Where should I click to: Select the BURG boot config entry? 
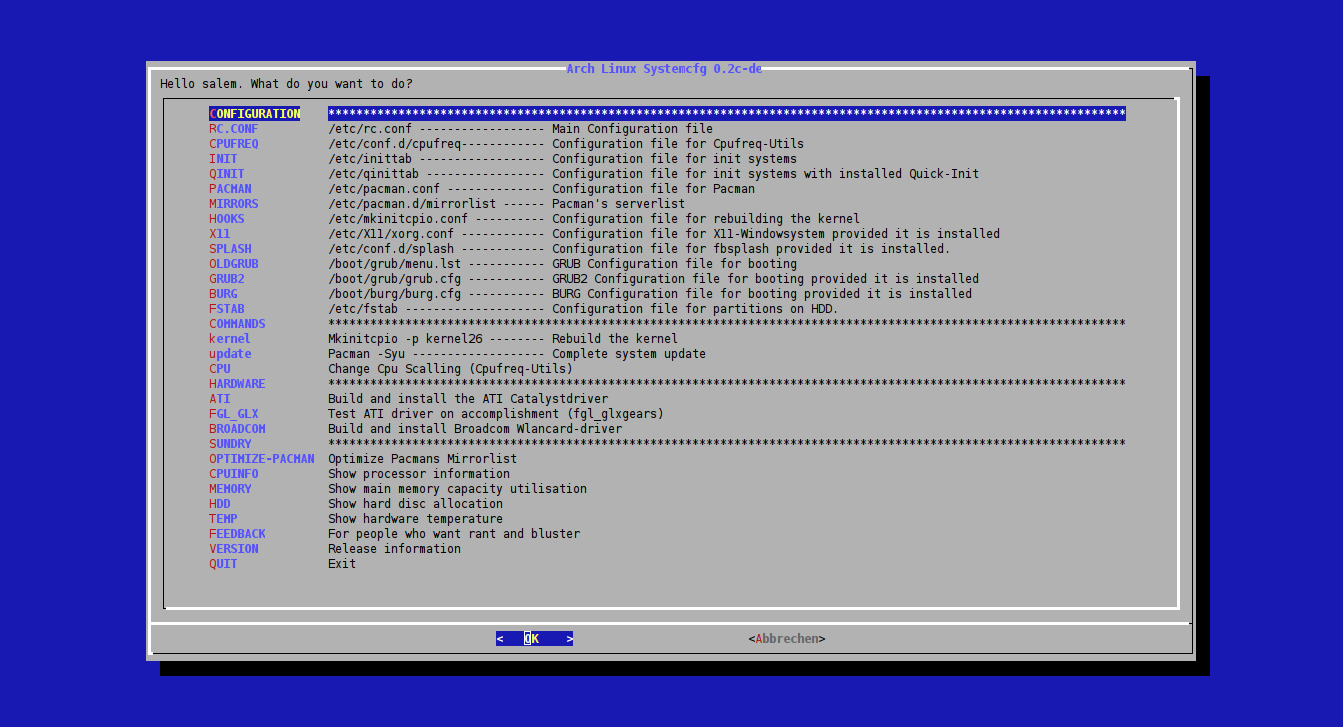[223, 294]
